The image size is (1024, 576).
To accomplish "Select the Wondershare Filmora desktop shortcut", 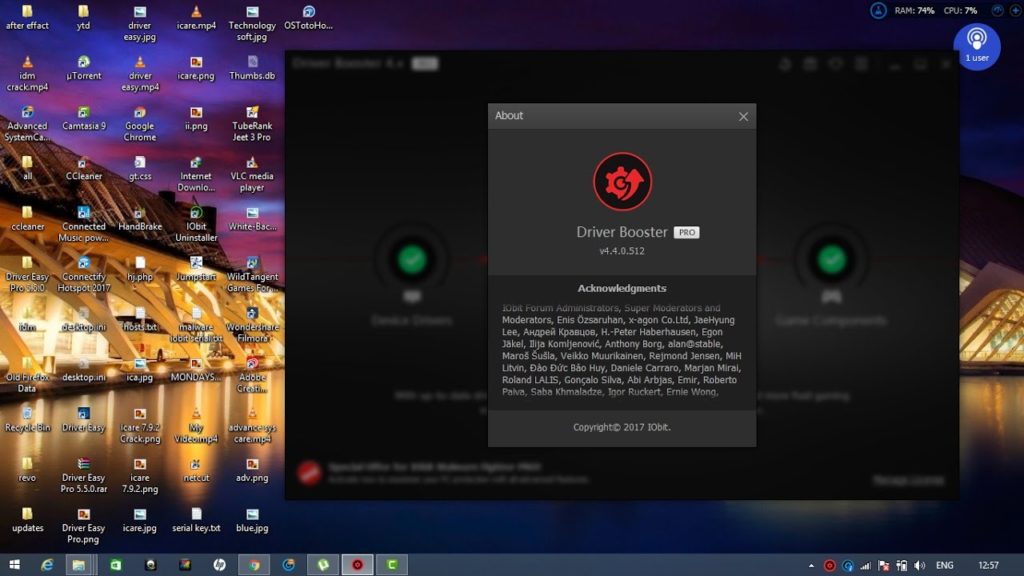I will point(252,325).
